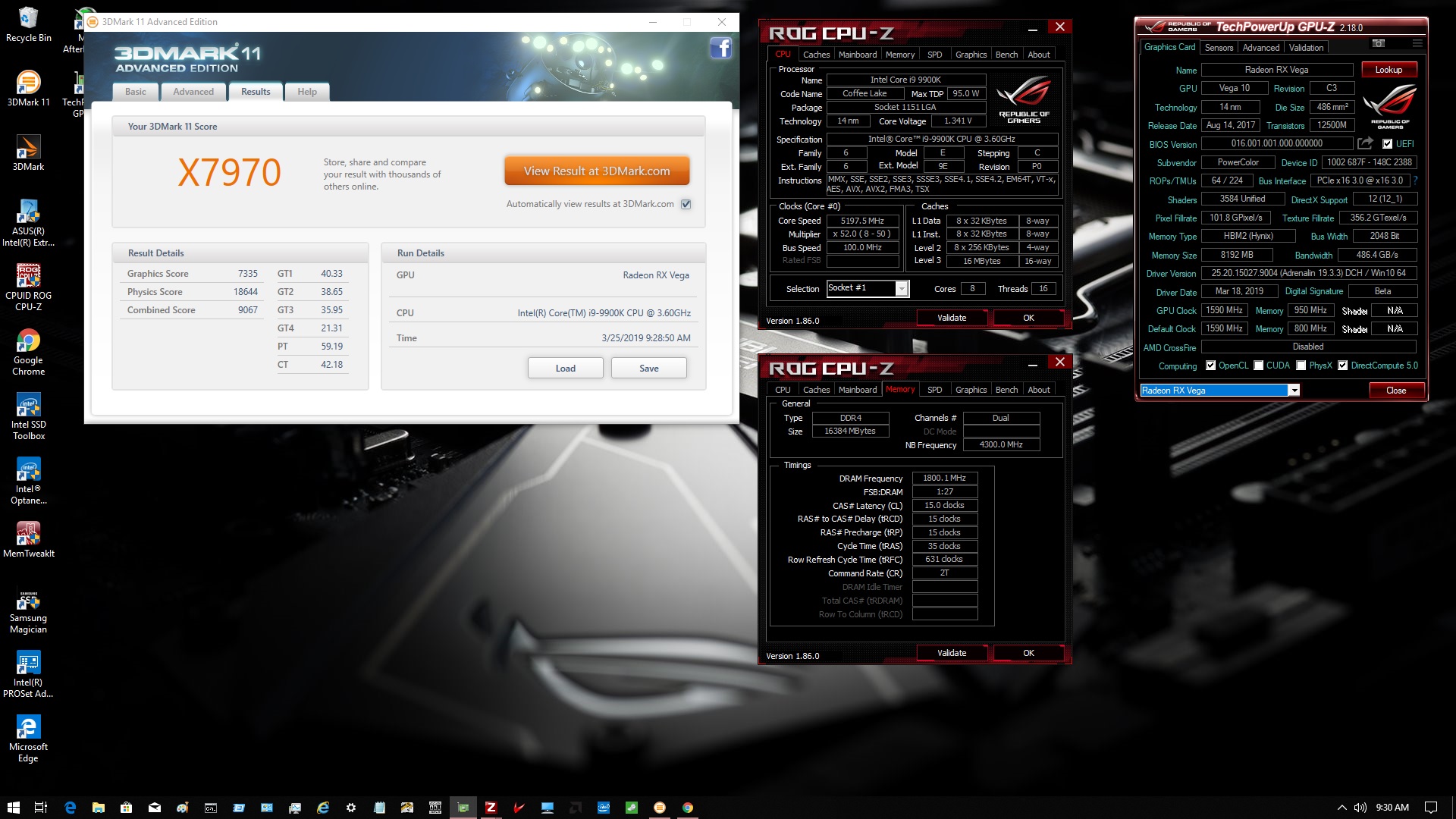Click the Graphics Score value 7335

[247, 274]
